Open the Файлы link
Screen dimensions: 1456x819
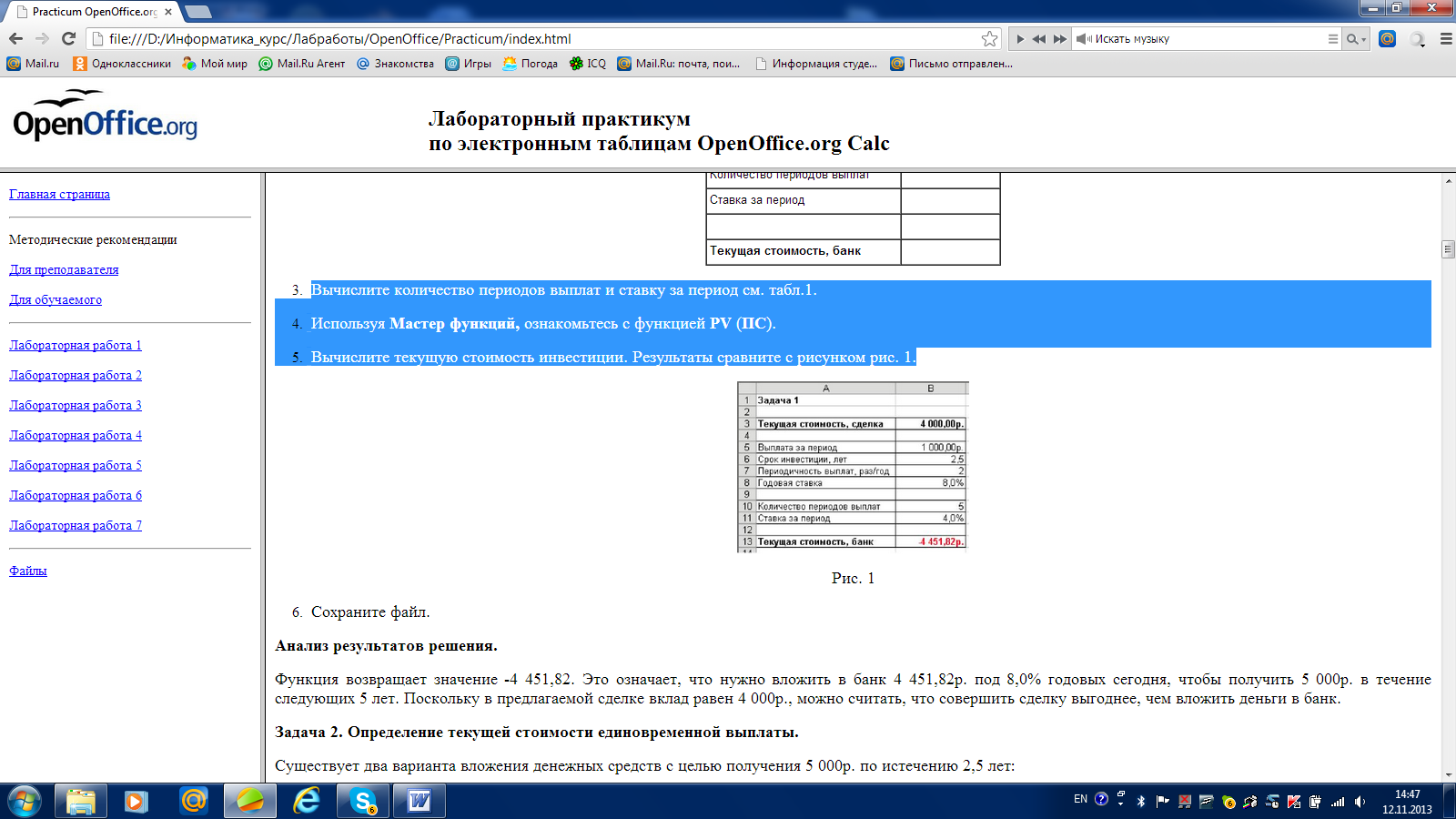[28, 571]
